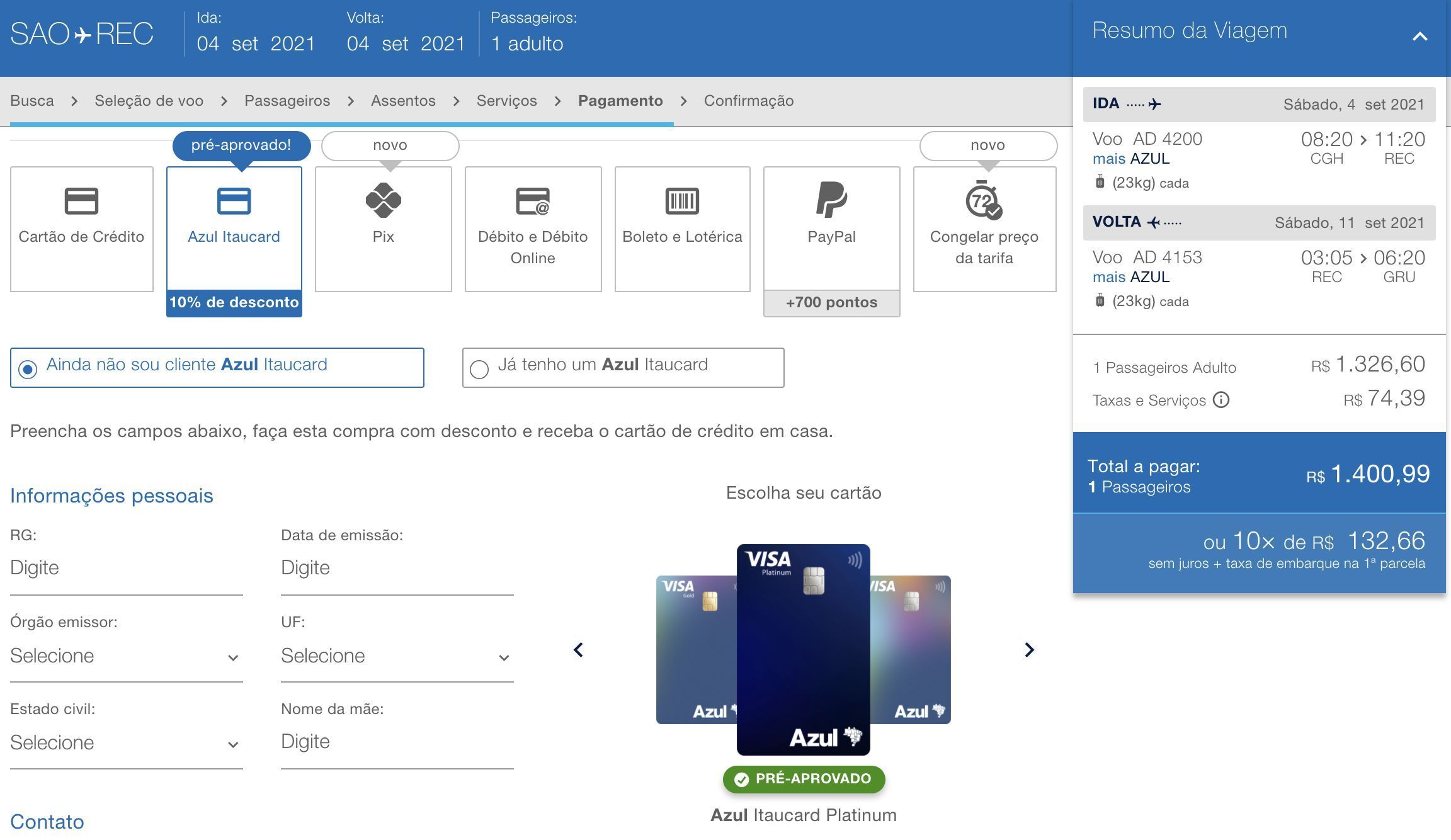
Task: Click the 'Azul Itaucard Platinum' card name
Action: (x=804, y=815)
